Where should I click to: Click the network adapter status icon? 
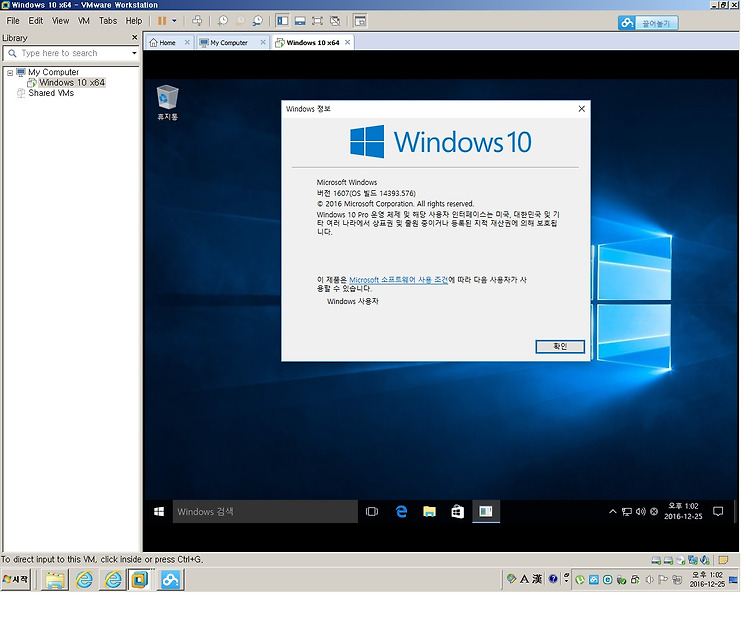tap(693, 560)
